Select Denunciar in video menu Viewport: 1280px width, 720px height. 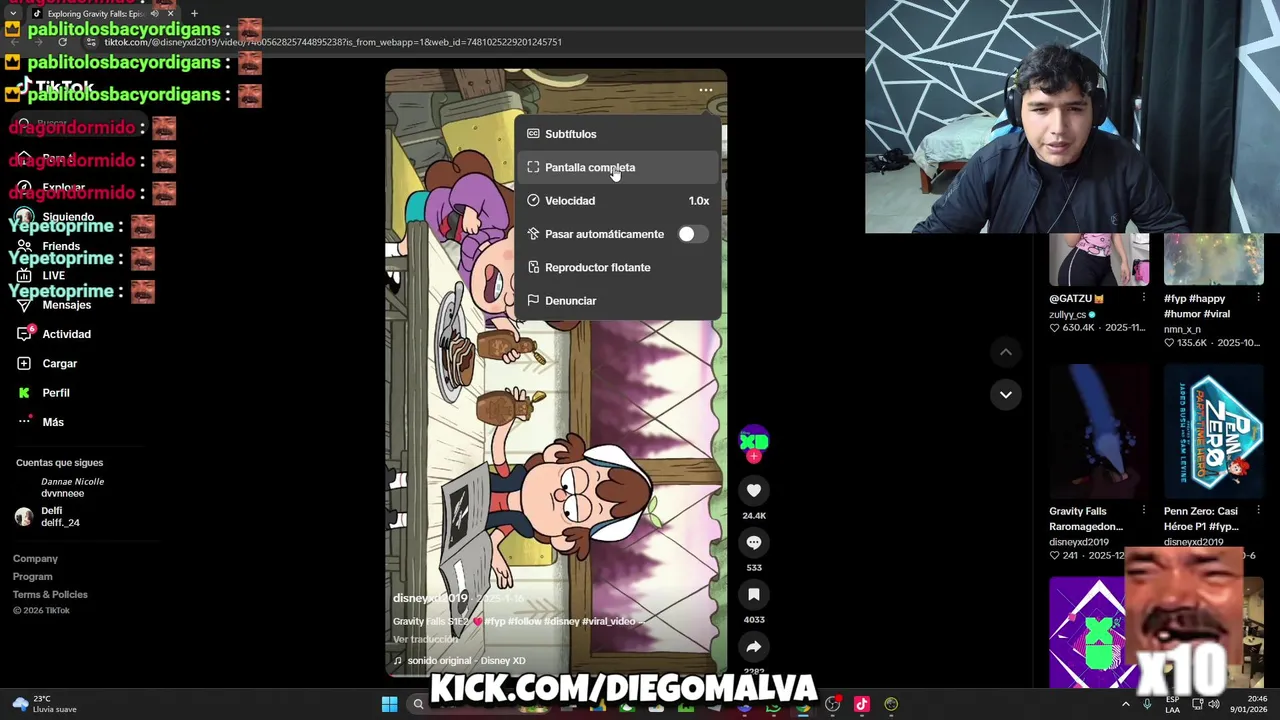click(x=618, y=301)
